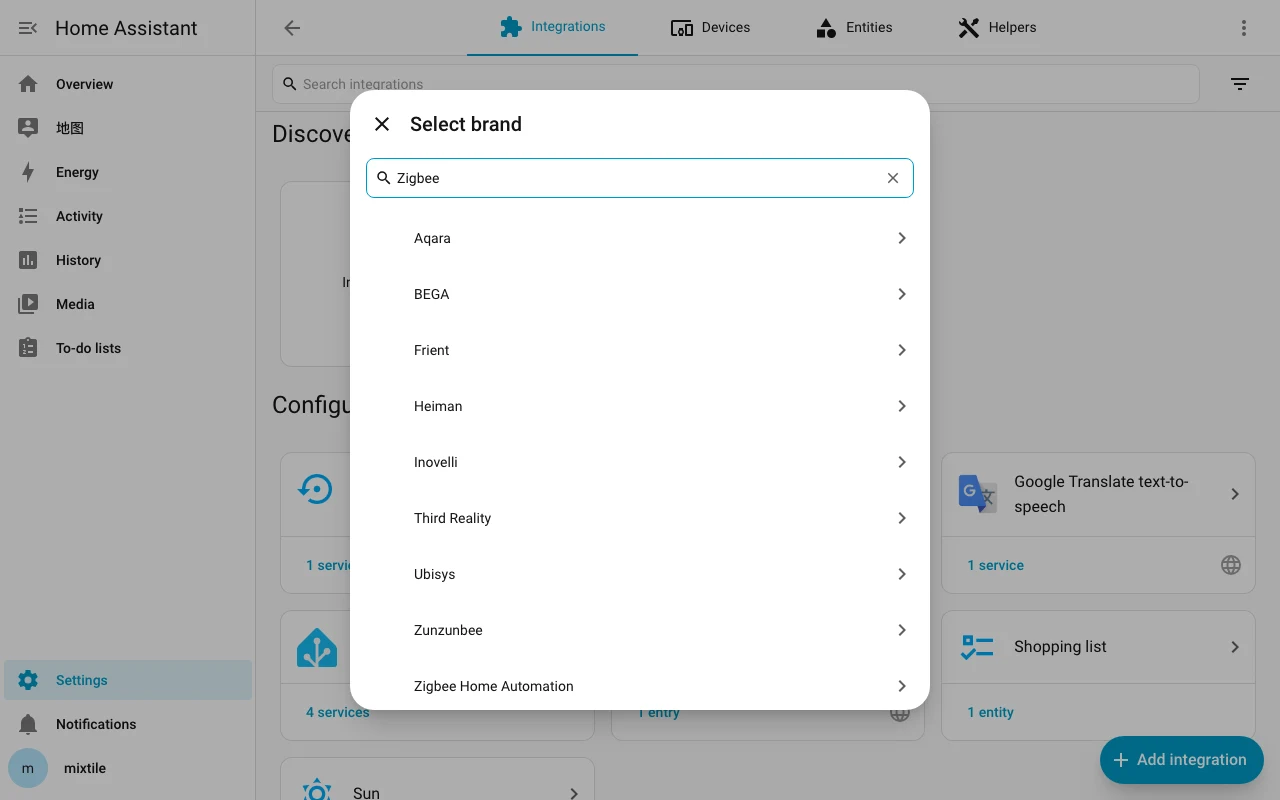Open the Aqara brand entry

point(640,238)
